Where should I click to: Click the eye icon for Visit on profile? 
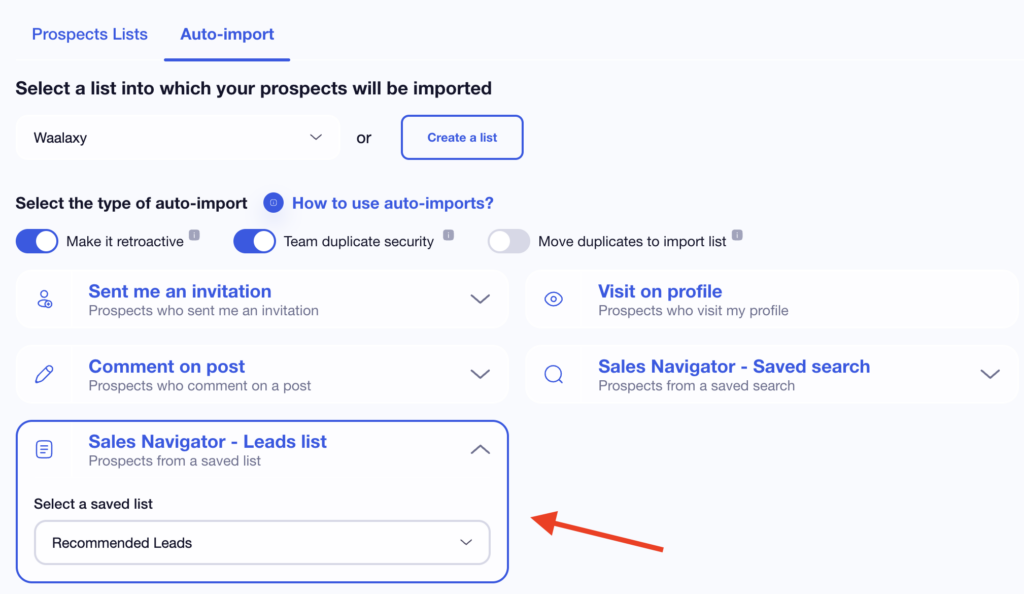click(554, 298)
